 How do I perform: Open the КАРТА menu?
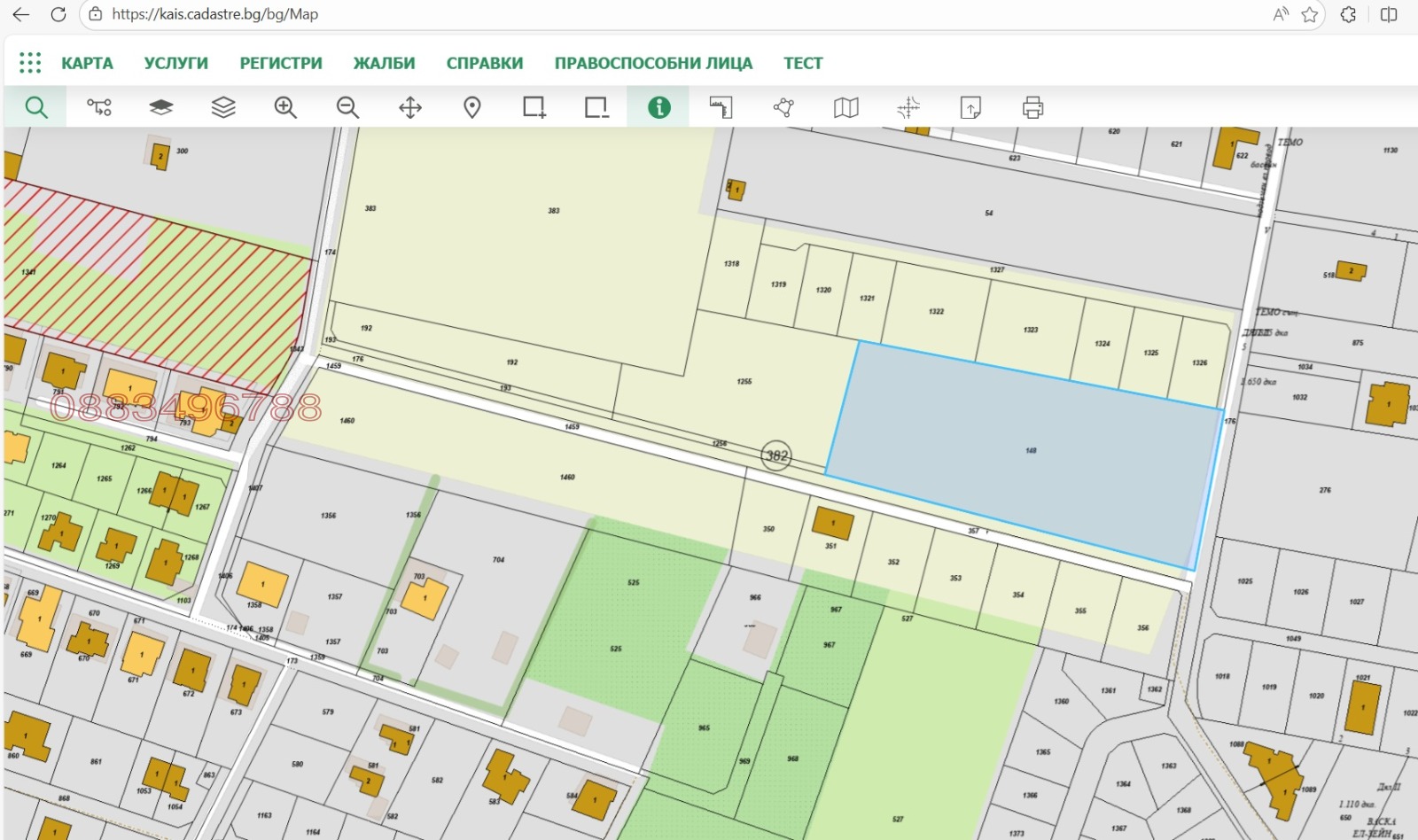[x=87, y=64]
